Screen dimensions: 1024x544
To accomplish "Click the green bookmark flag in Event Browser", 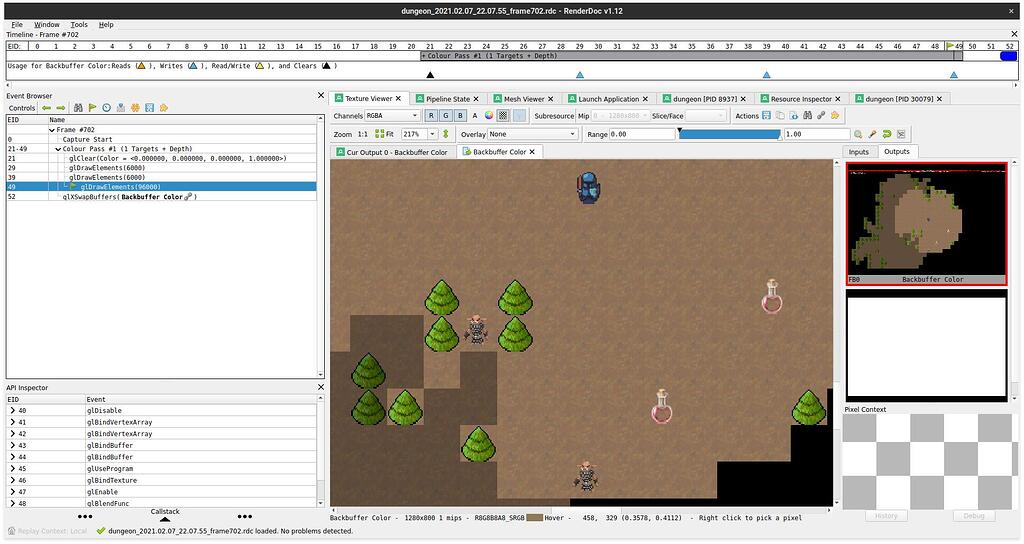I will 92,108.
